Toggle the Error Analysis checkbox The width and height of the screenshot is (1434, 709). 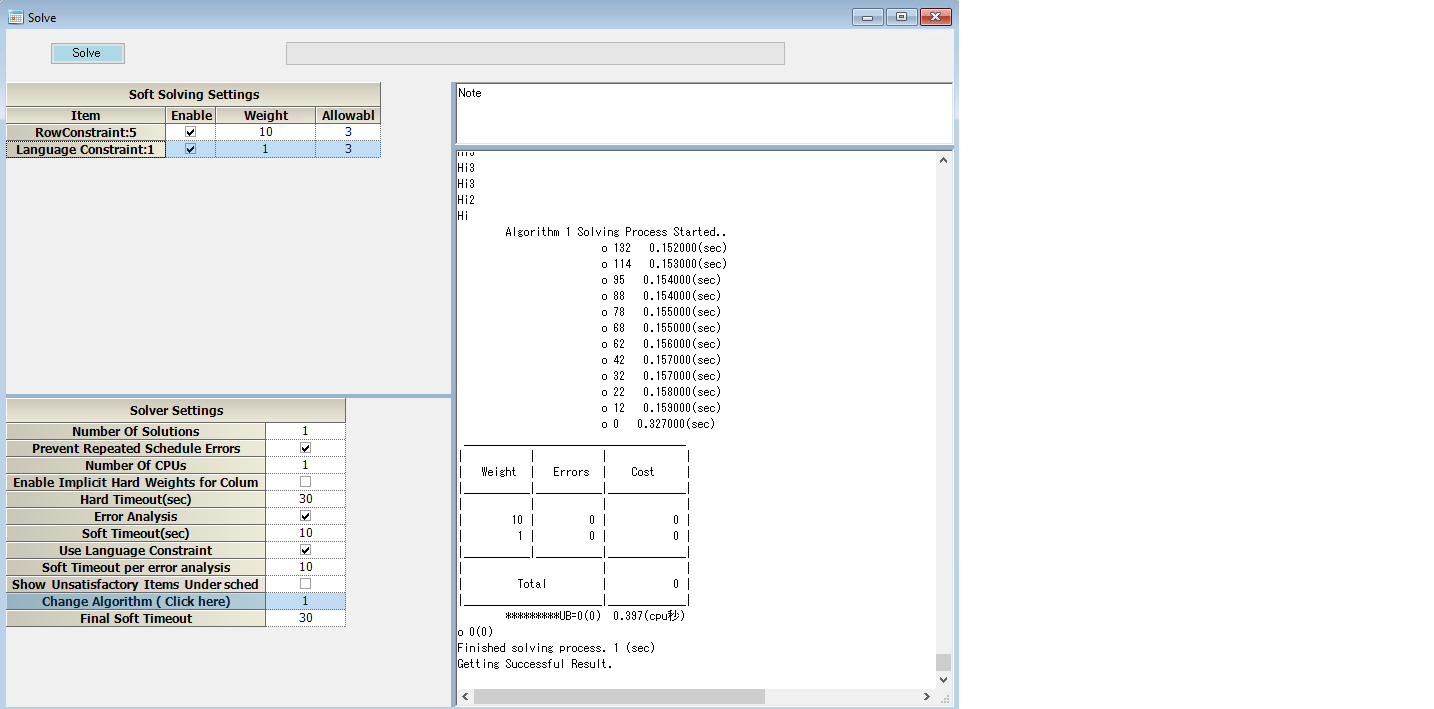306,517
